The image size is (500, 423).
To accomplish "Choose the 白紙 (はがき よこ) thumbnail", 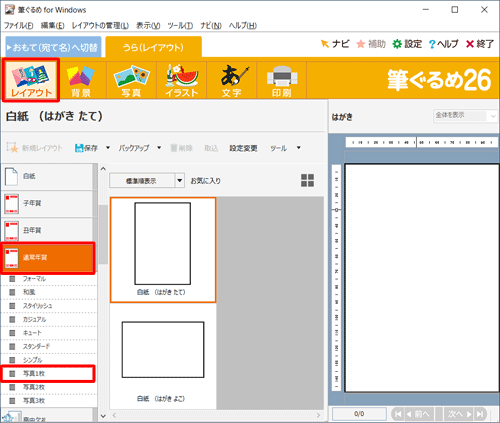I will (x=163, y=357).
